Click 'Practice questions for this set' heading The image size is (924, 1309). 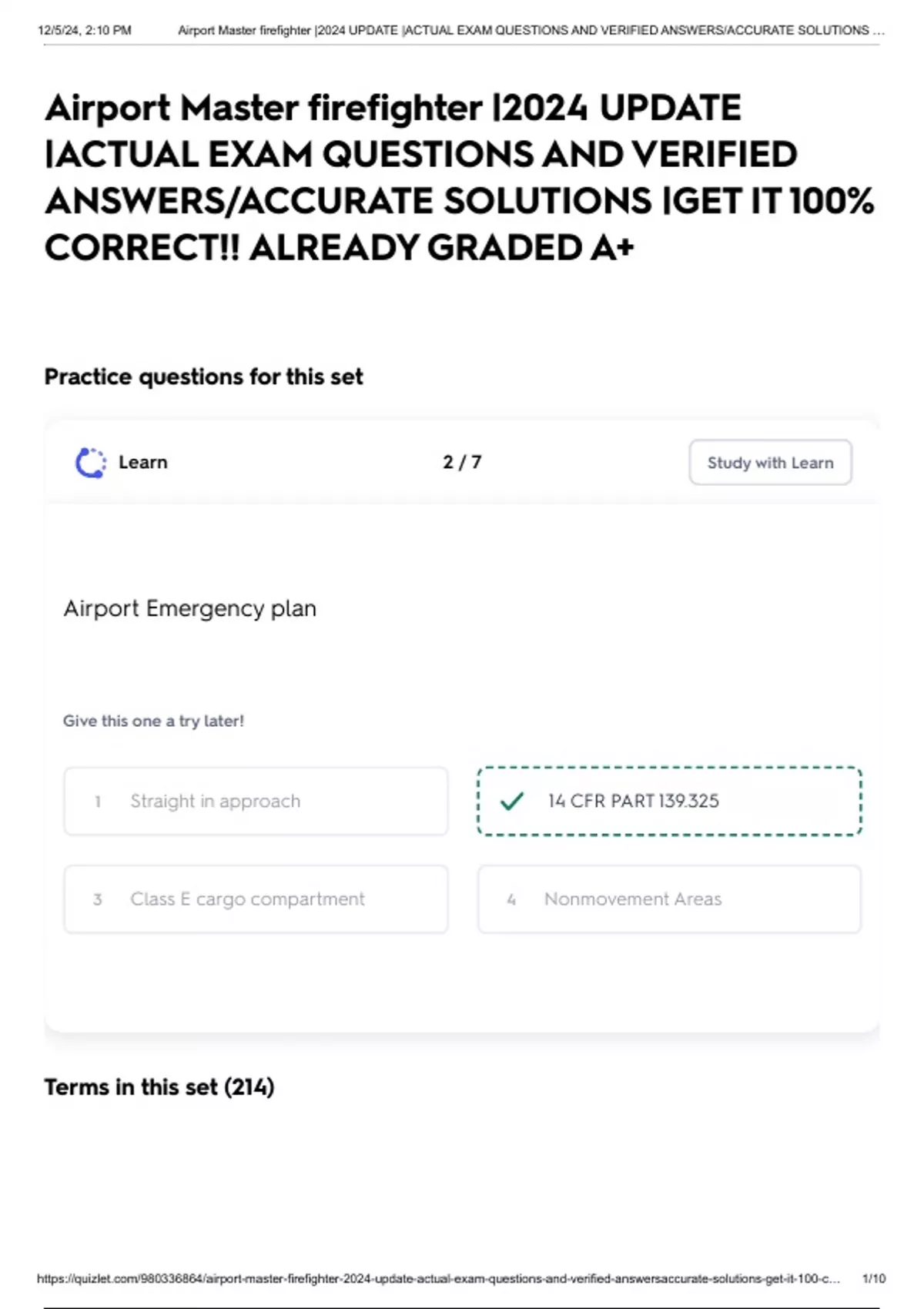click(203, 377)
